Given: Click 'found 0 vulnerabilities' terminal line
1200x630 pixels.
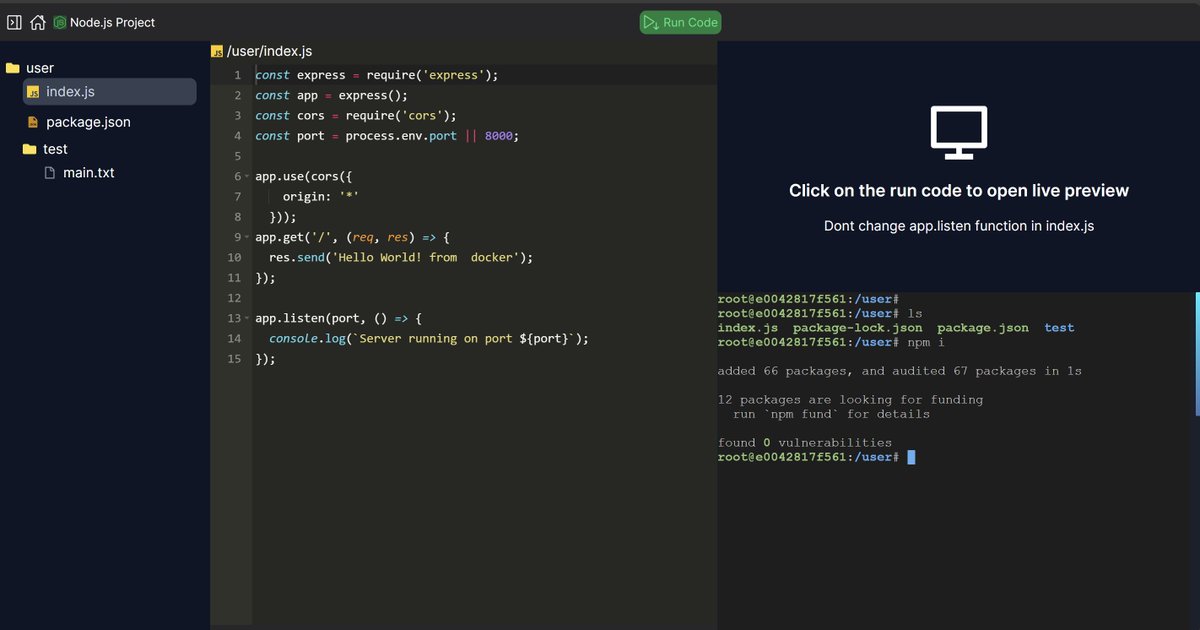Looking at the screenshot, I should [805, 443].
